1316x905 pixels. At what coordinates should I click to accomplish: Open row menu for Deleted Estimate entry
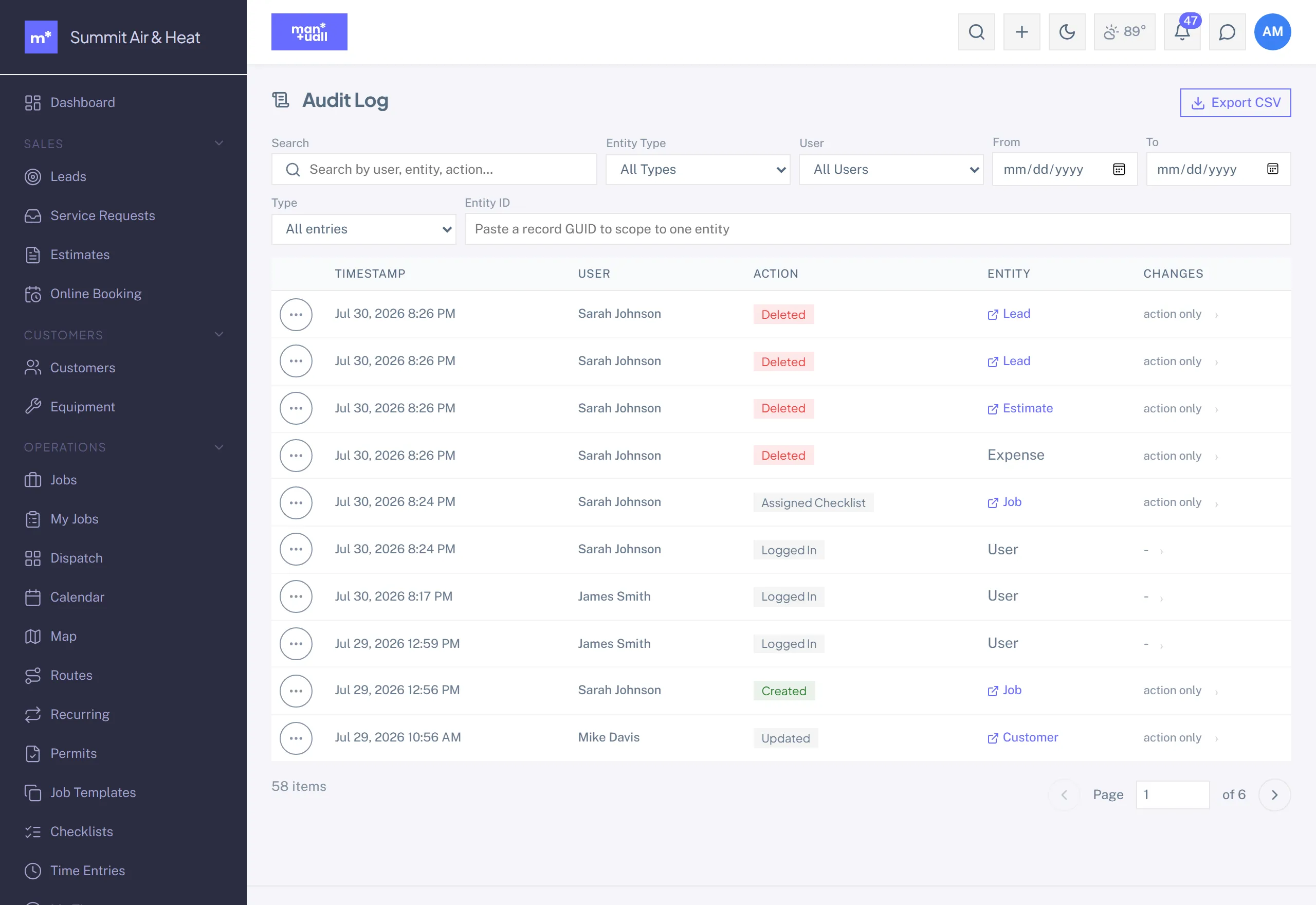[296, 408]
